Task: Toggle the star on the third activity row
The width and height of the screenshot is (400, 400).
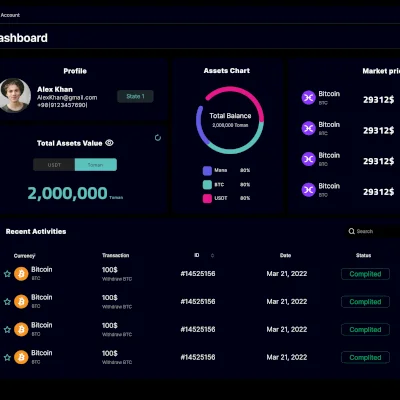Action: tap(7, 330)
